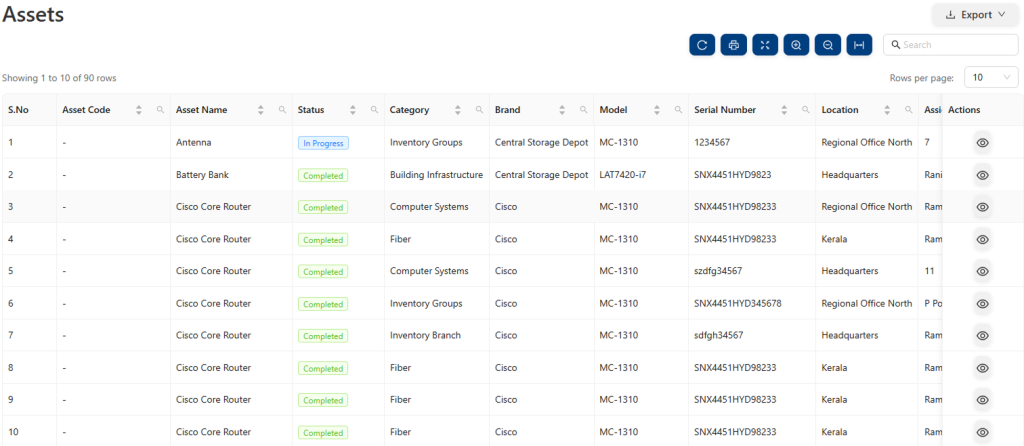
Task: Click the fit column width icon
Action: pos(859,45)
